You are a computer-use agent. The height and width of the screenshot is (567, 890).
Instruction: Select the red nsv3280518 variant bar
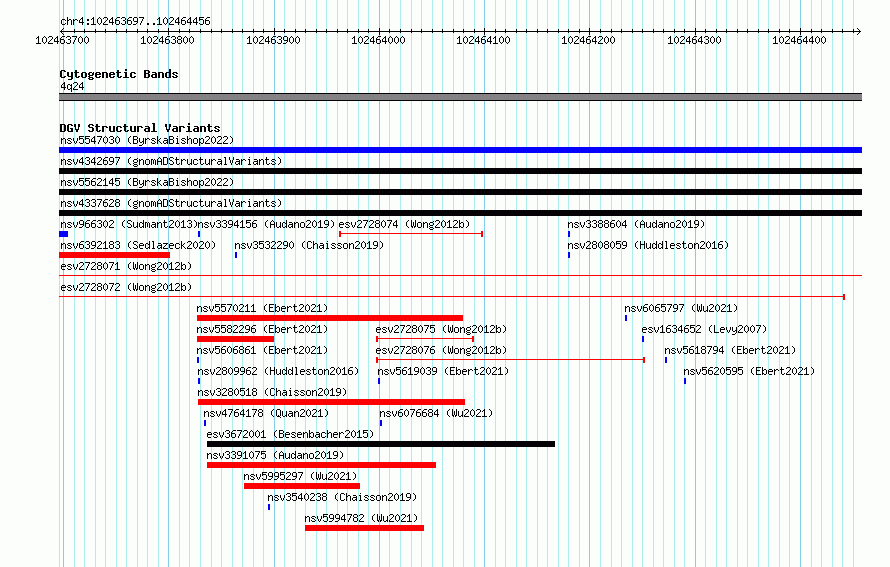331,402
